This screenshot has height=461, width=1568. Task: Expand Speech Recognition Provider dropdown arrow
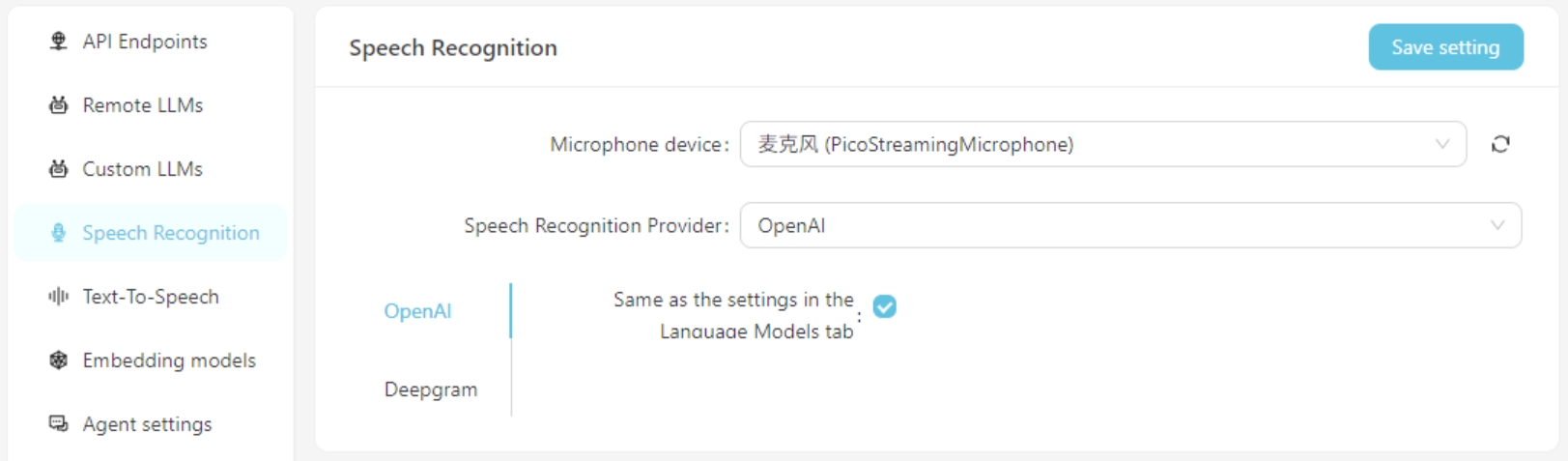pyautogui.click(x=1497, y=225)
